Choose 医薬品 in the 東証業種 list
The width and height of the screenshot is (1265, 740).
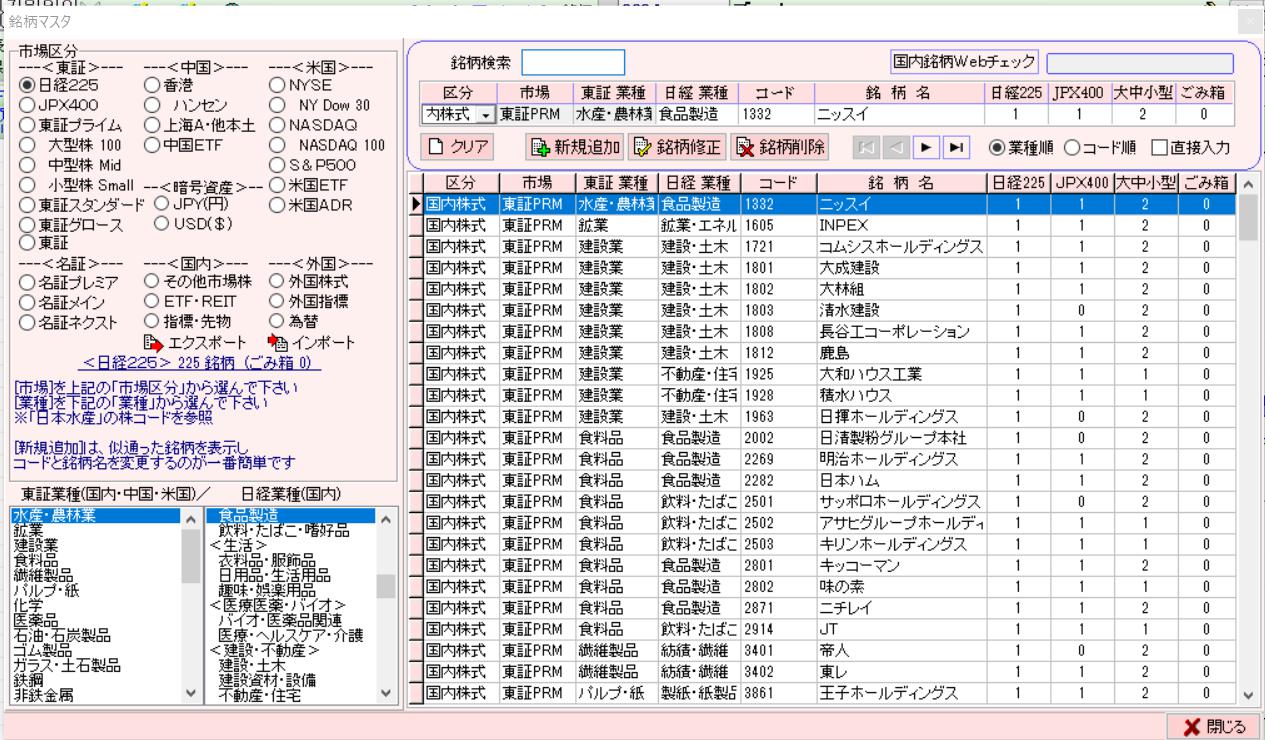click(34, 619)
